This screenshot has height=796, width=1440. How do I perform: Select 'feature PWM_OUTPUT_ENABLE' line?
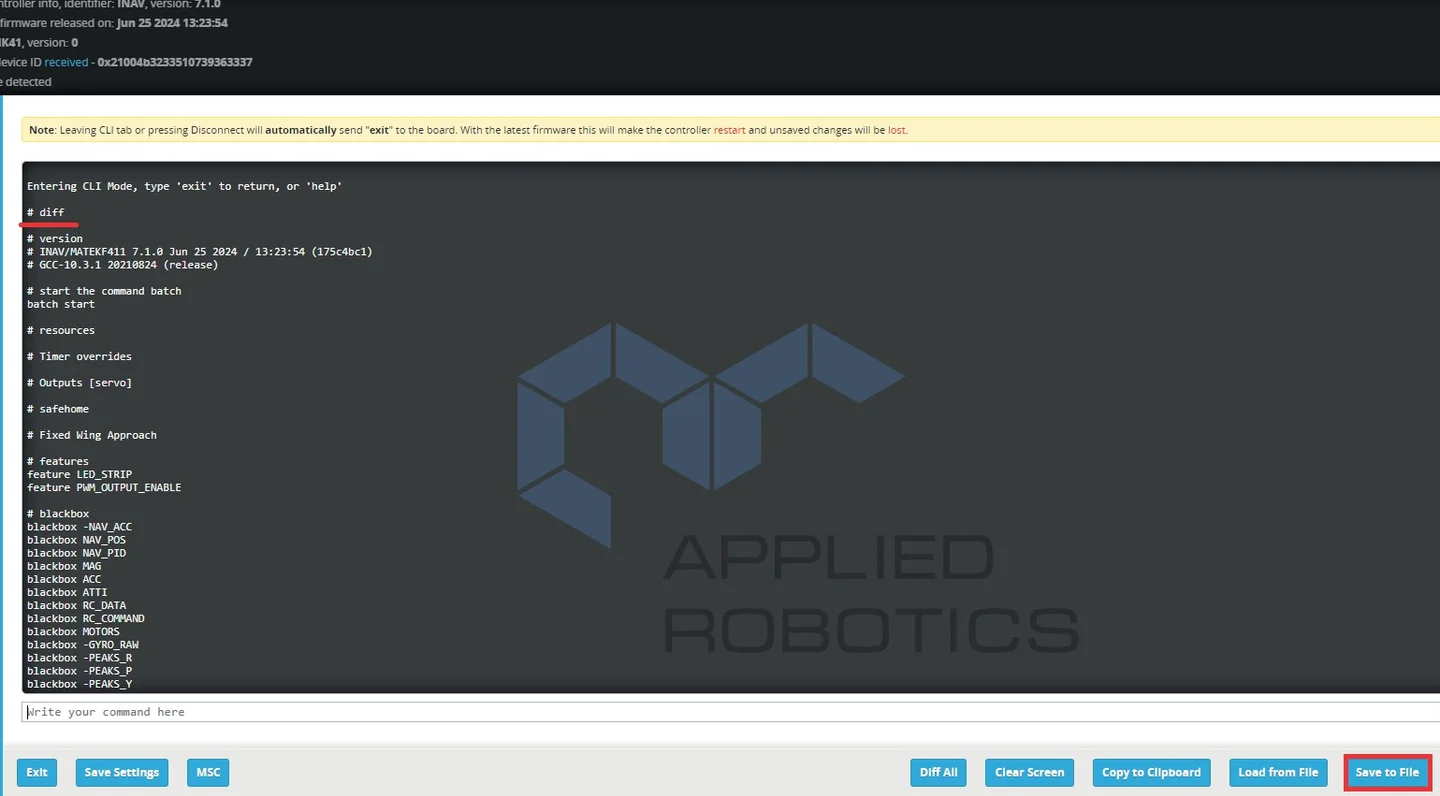click(104, 487)
